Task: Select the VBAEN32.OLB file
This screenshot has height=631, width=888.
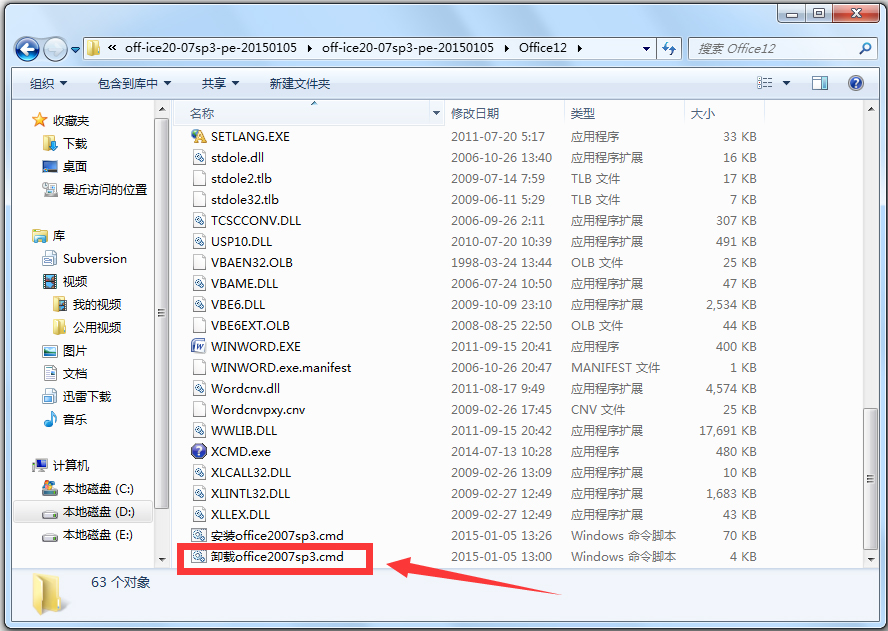Action: click(x=251, y=262)
